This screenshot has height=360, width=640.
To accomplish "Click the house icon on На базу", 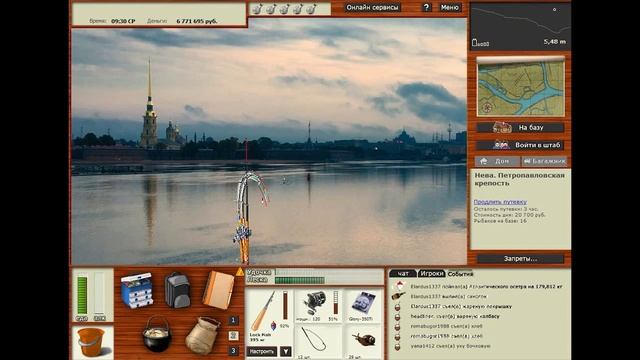I will tap(502, 127).
